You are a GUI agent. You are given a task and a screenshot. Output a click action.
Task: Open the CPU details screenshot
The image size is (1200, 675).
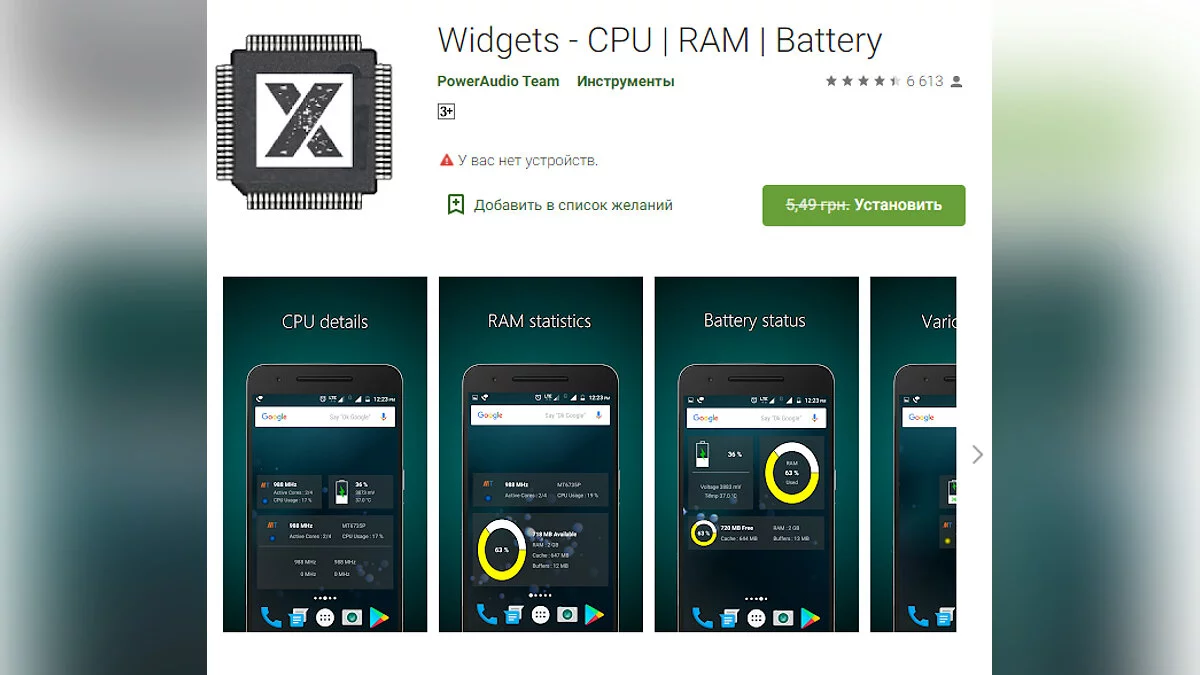[325, 454]
